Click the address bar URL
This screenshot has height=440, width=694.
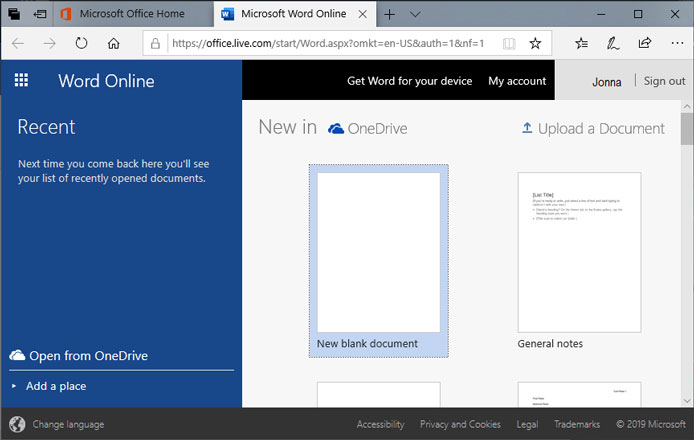(328, 43)
